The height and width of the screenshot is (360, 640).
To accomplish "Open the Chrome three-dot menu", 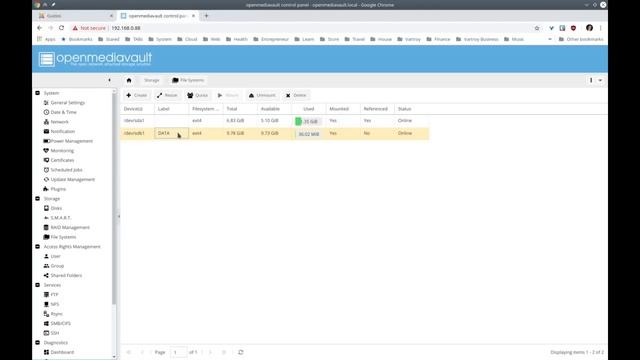I will [x=600, y=28].
